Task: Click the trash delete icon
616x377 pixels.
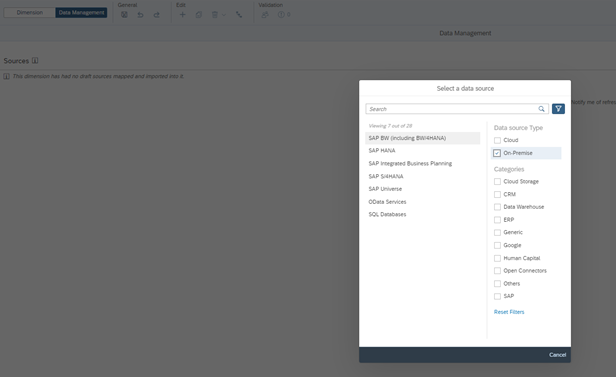Action: (214, 15)
